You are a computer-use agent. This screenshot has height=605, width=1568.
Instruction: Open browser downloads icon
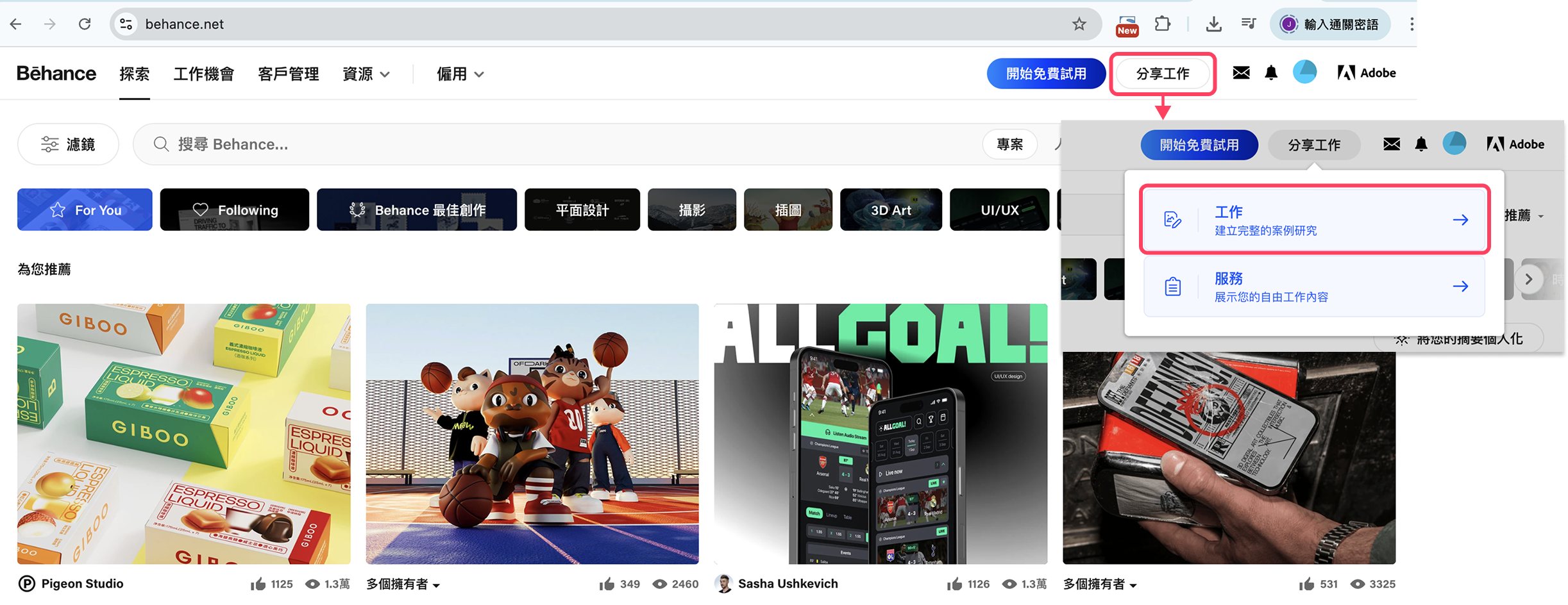[1213, 24]
